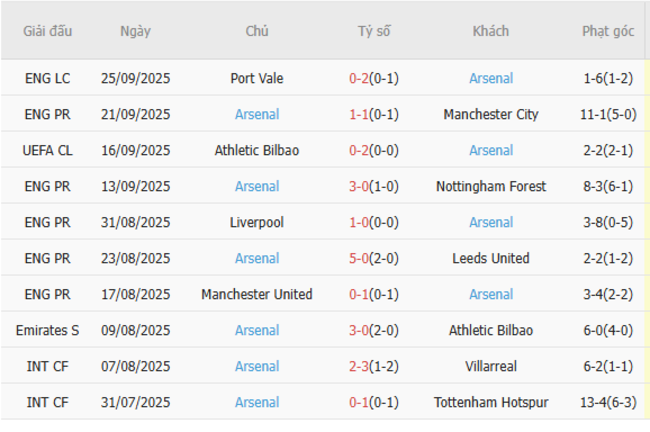650x432 pixels.
Task: Open the Manchester City team link
Action: click(x=490, y=114)
